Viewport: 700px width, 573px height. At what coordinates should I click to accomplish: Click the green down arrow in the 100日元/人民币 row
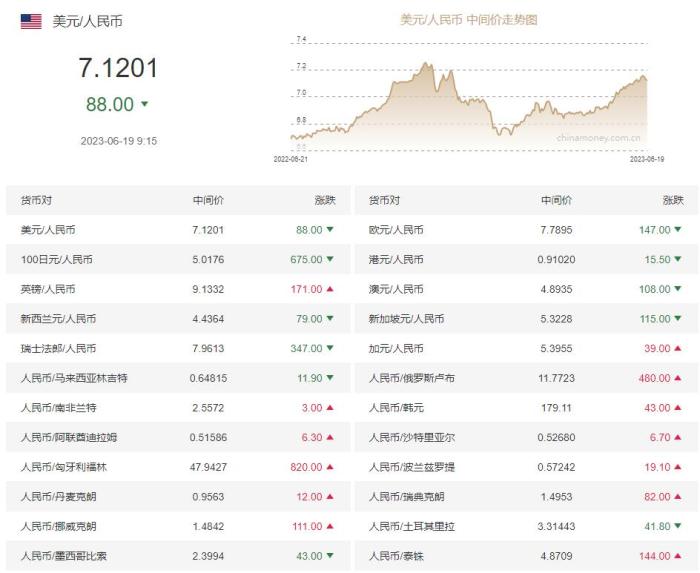(x=330, y=259)
